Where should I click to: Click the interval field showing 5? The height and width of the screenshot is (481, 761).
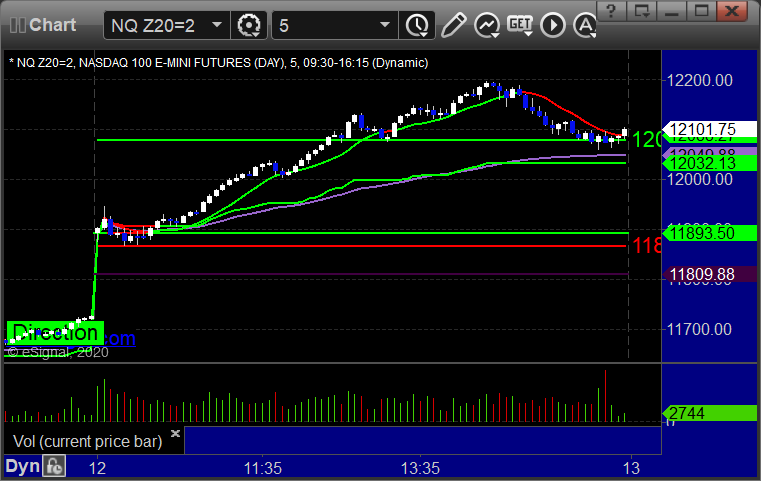335,25
